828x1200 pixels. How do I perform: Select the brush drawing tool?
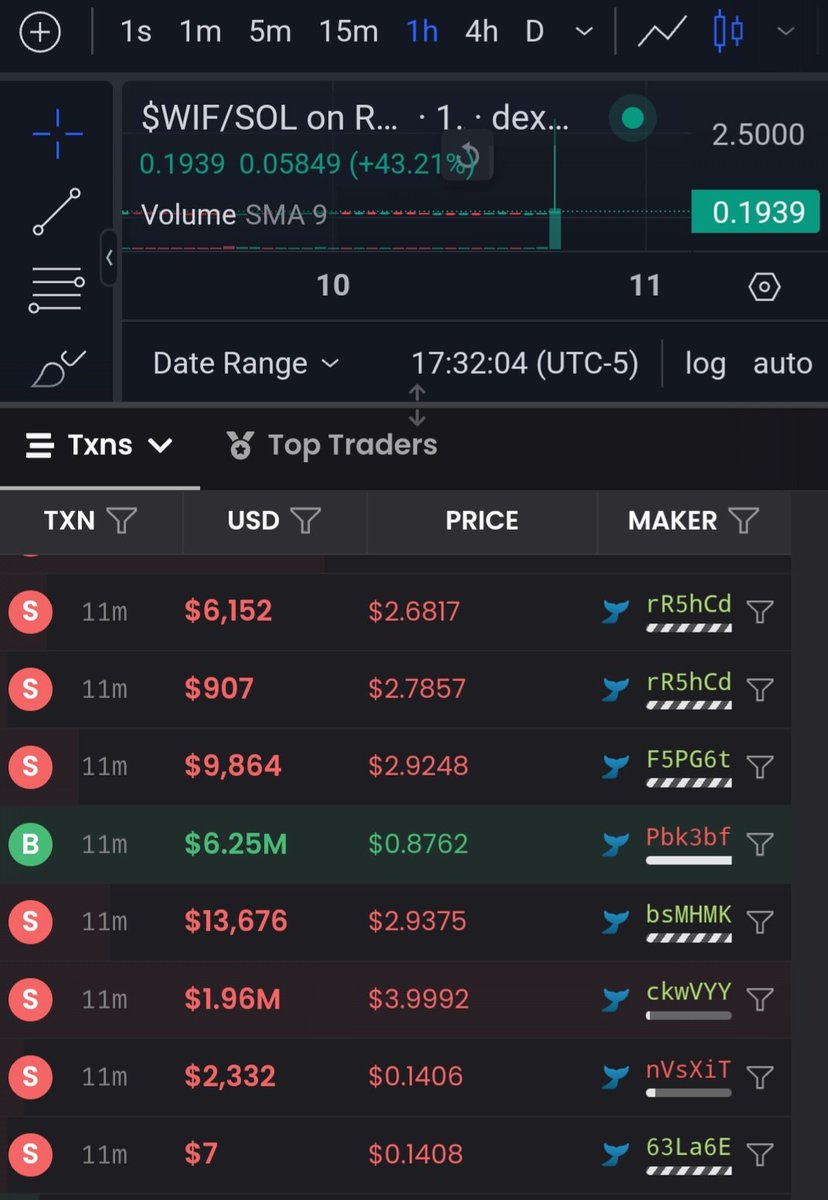click(x=58, y=369)
